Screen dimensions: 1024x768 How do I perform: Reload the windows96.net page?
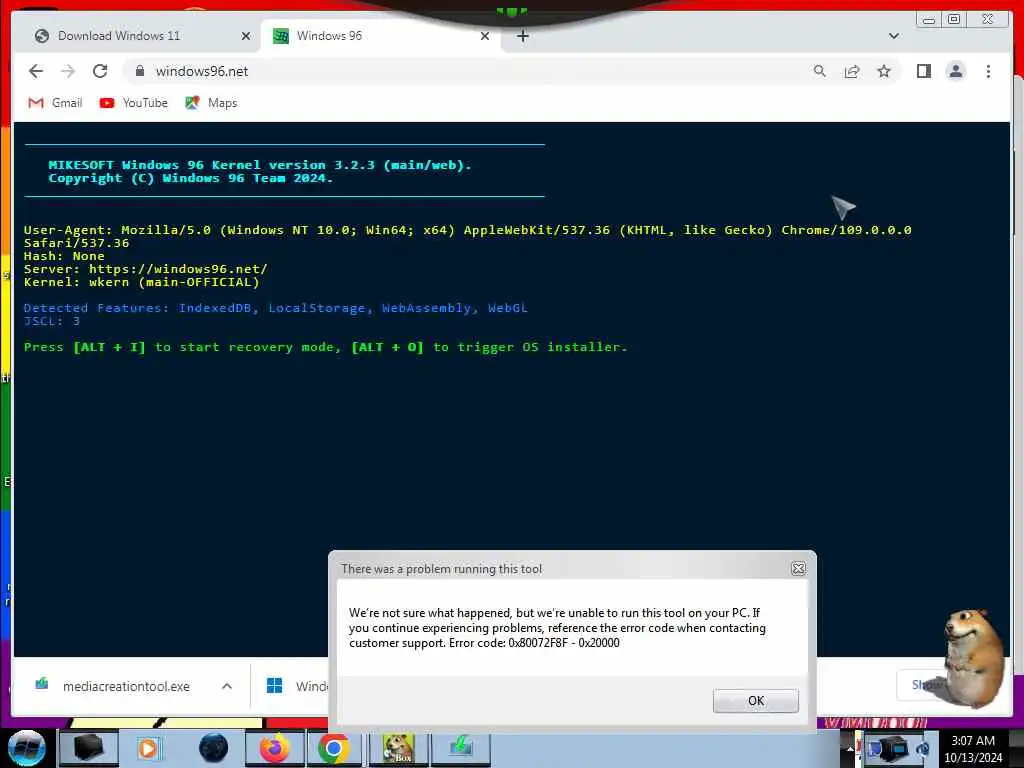(x=100, y=71)
